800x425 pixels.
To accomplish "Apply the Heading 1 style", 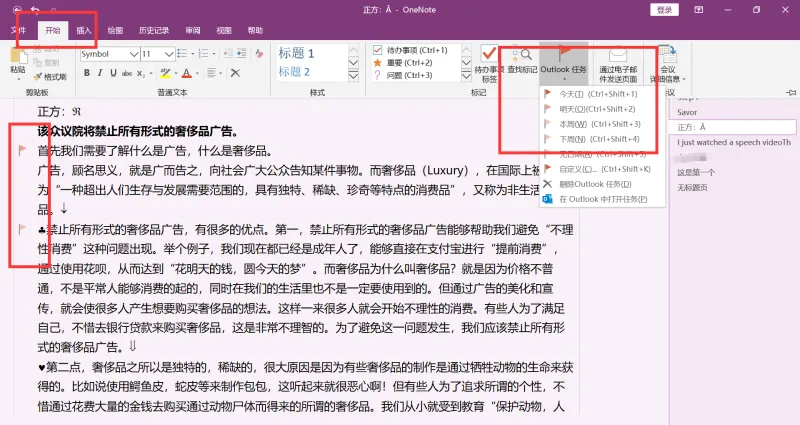I will tap(296, 53).
